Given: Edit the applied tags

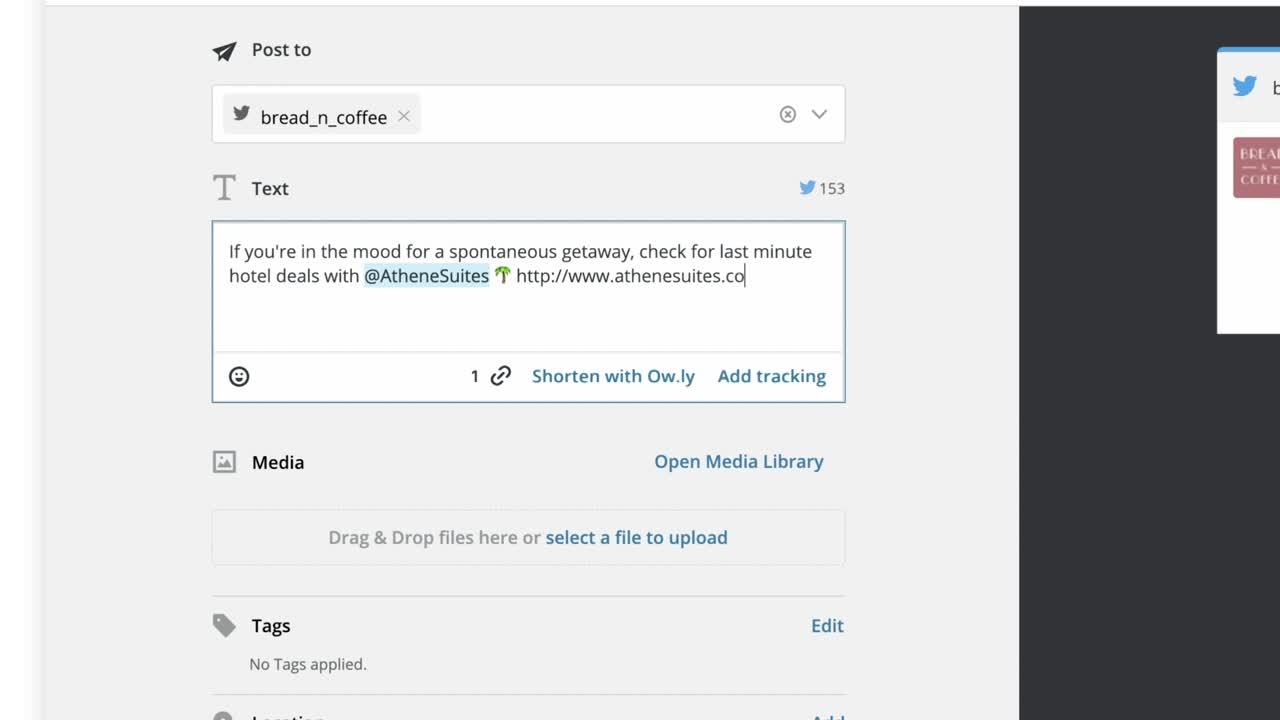Looking at the screenshot, I should coord(827,626).
